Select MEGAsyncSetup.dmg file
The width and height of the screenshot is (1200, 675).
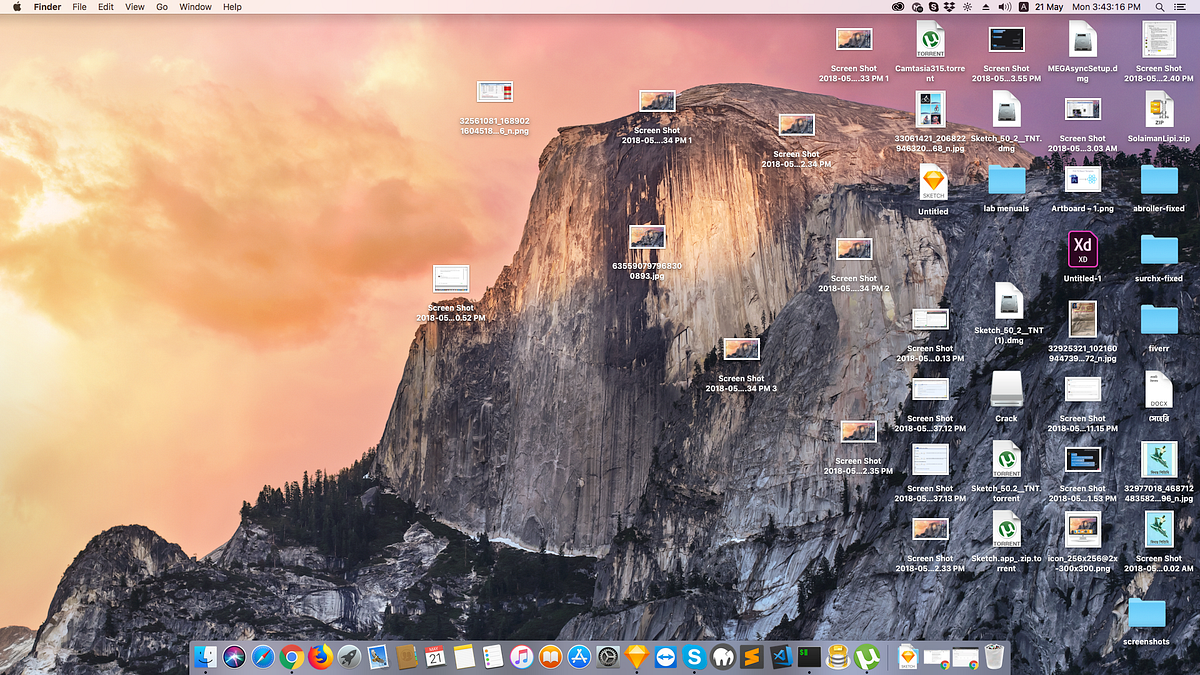[x=1083, y=40]
